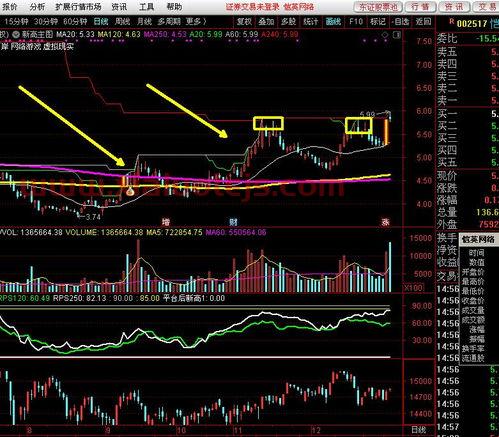
Task: Select the 日线 daily period
Action: [x=101, y=22]
